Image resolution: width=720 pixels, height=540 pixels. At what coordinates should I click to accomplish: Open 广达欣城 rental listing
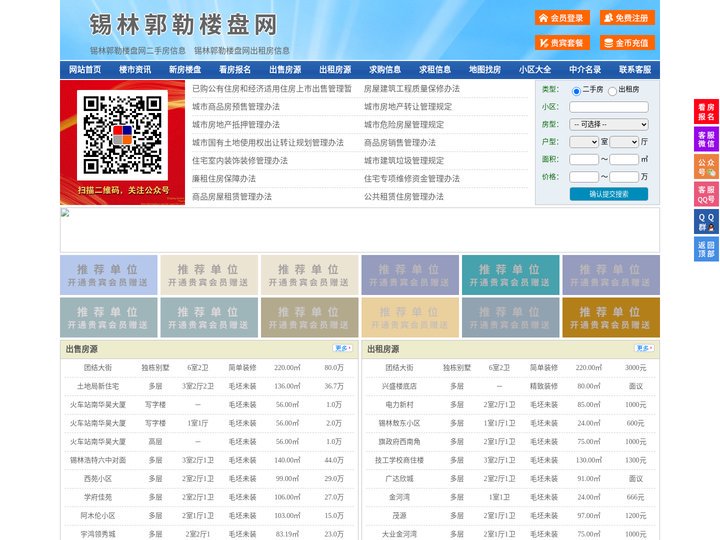[399, 478]
